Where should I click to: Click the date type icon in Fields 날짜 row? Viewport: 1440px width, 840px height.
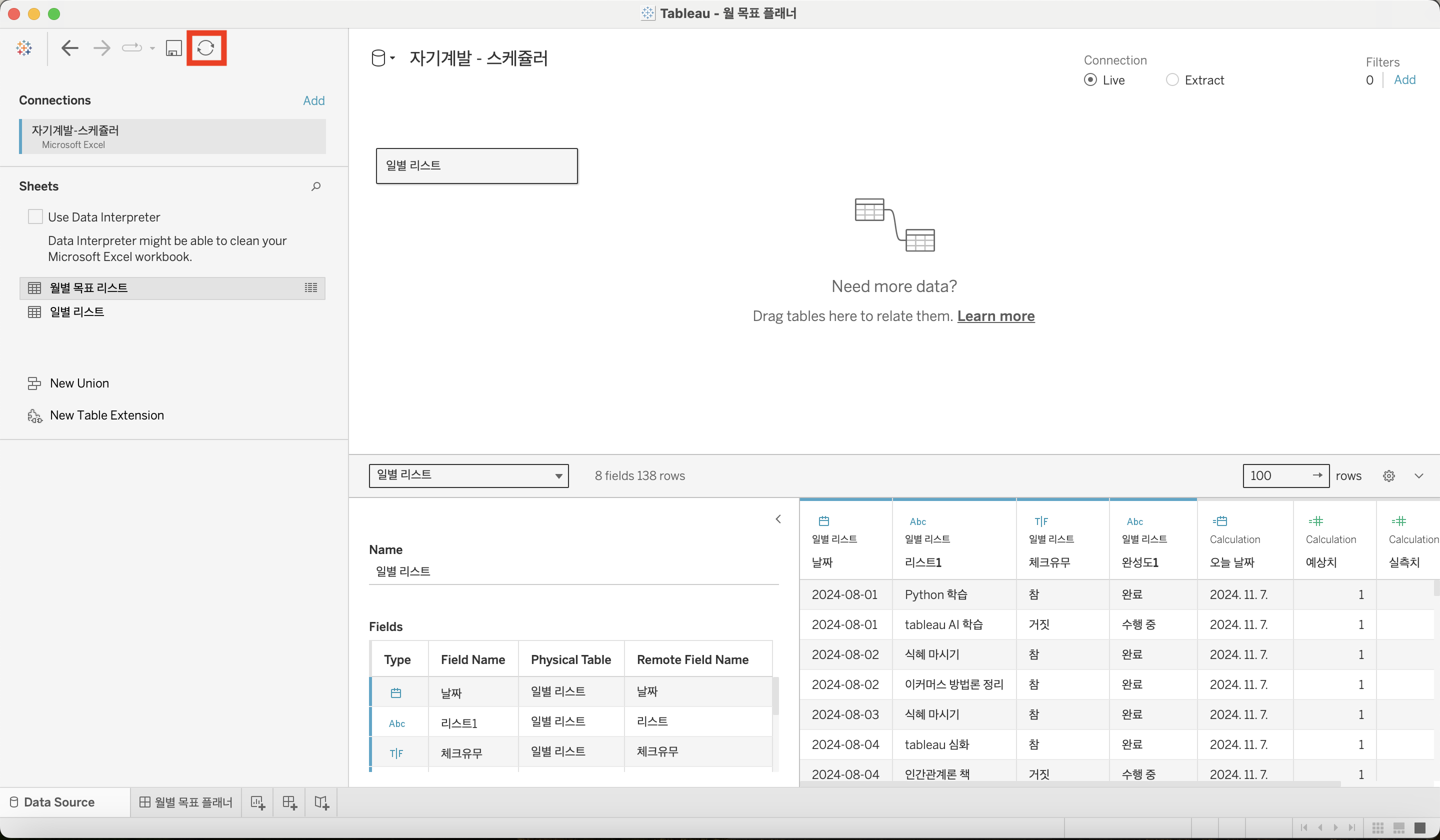point(396,693)
